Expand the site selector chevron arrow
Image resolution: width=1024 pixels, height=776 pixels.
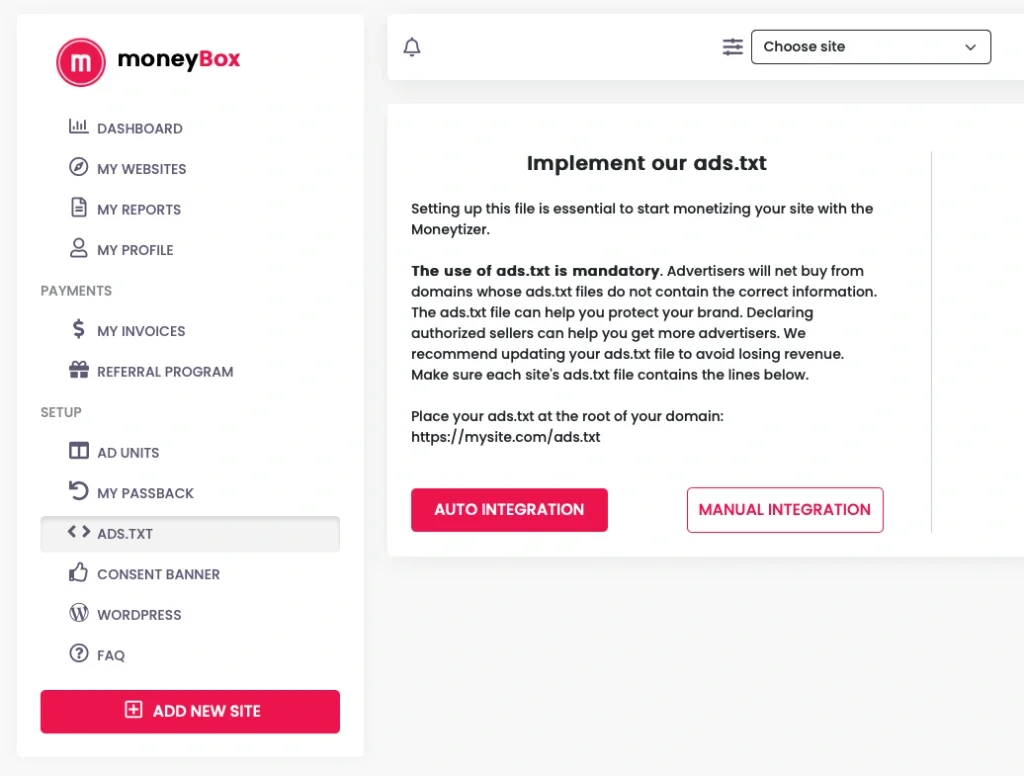969,46
